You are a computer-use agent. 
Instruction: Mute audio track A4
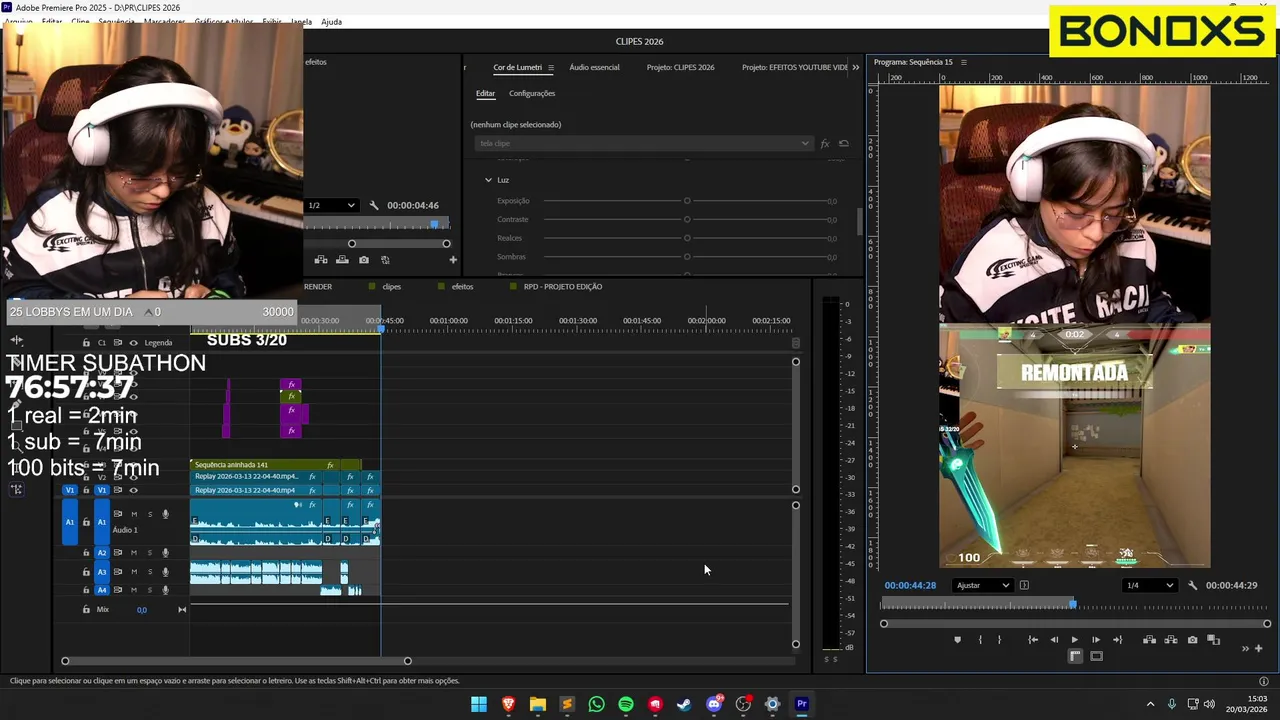point(134,590)
